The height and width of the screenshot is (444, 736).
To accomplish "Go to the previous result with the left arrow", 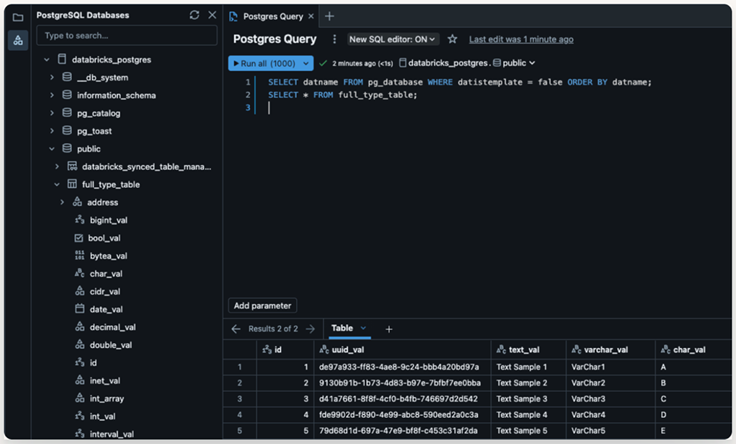I will click(236, 328).
